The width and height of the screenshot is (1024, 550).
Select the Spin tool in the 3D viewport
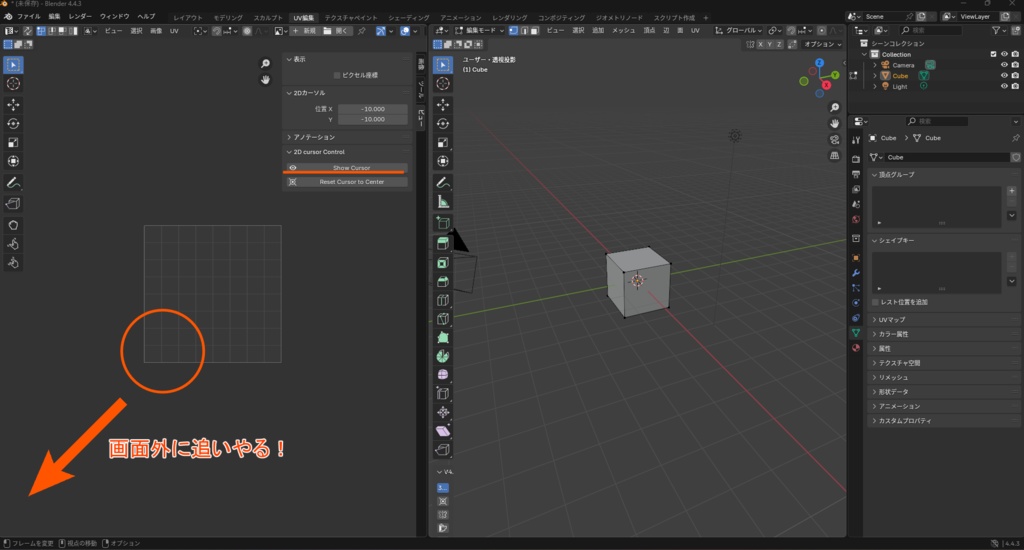pos(443,356)
